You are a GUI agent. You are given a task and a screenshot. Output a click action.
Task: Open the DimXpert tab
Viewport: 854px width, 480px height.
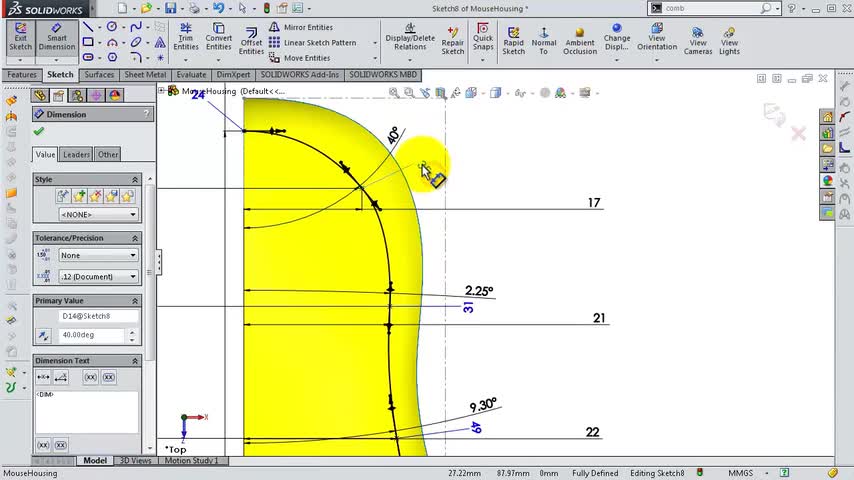233,75
